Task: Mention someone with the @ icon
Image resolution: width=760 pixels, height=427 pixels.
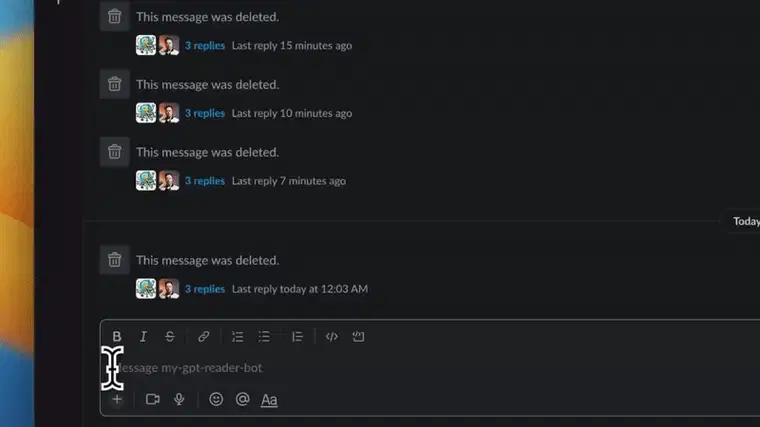Action: 242,399
